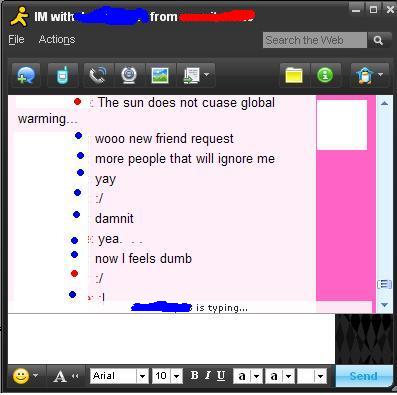The width and height of the screenshot is (397, 395).
Task: Click the scroll down arrow in chat
Action: (384, 305)
